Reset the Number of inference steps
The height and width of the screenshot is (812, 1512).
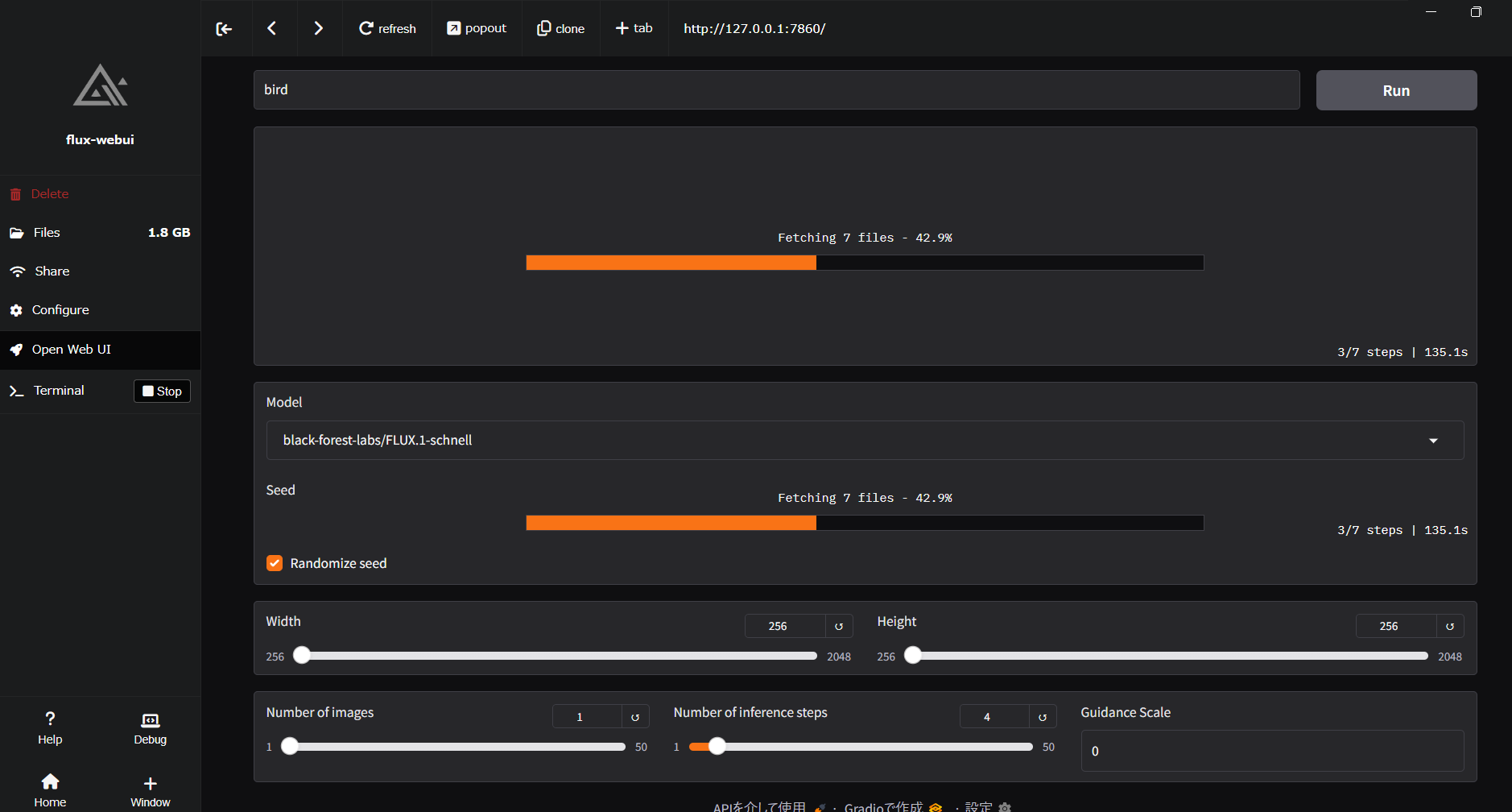pyautogui.click(x=1043, y=716)
